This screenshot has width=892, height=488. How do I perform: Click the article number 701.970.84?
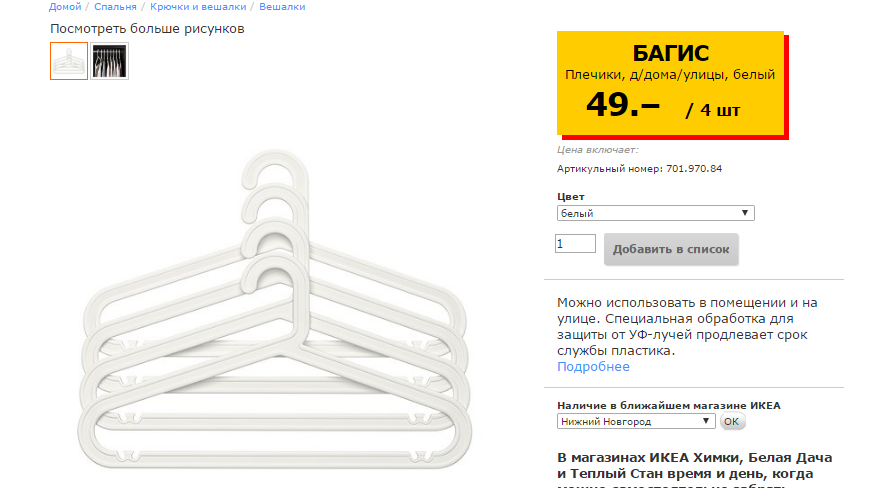693,169
